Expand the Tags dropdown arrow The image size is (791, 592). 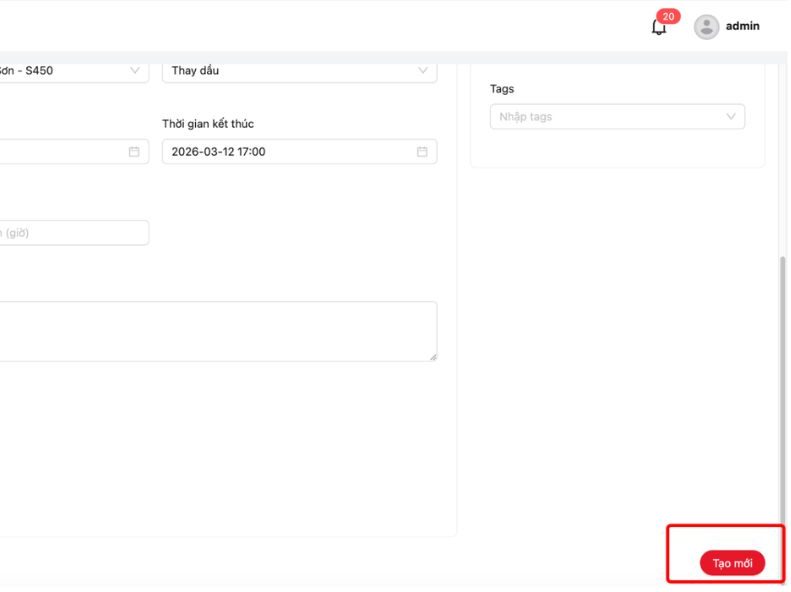click(x=731, y=117)
